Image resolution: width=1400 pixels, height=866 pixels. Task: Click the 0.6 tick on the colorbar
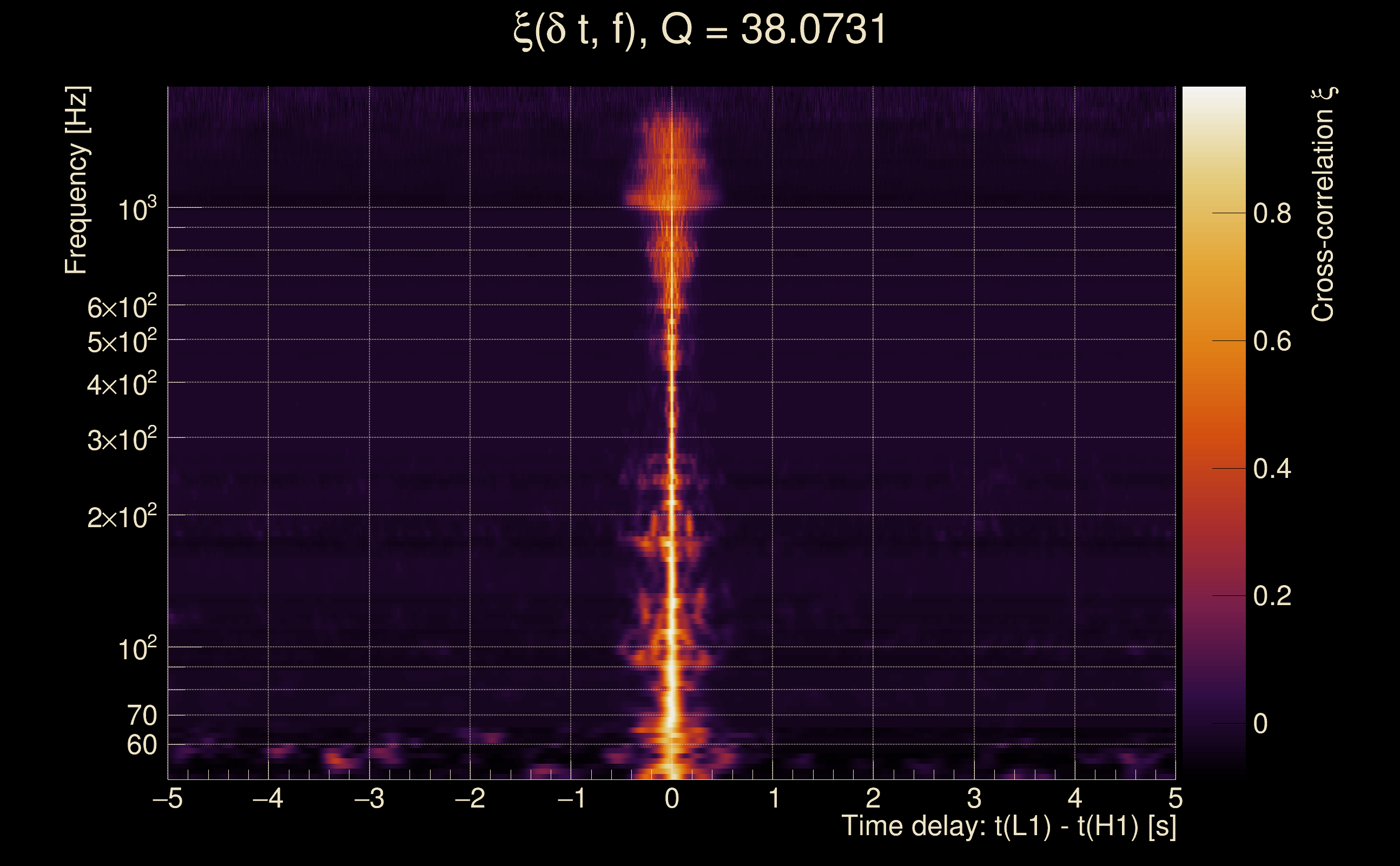point(1271,342)
